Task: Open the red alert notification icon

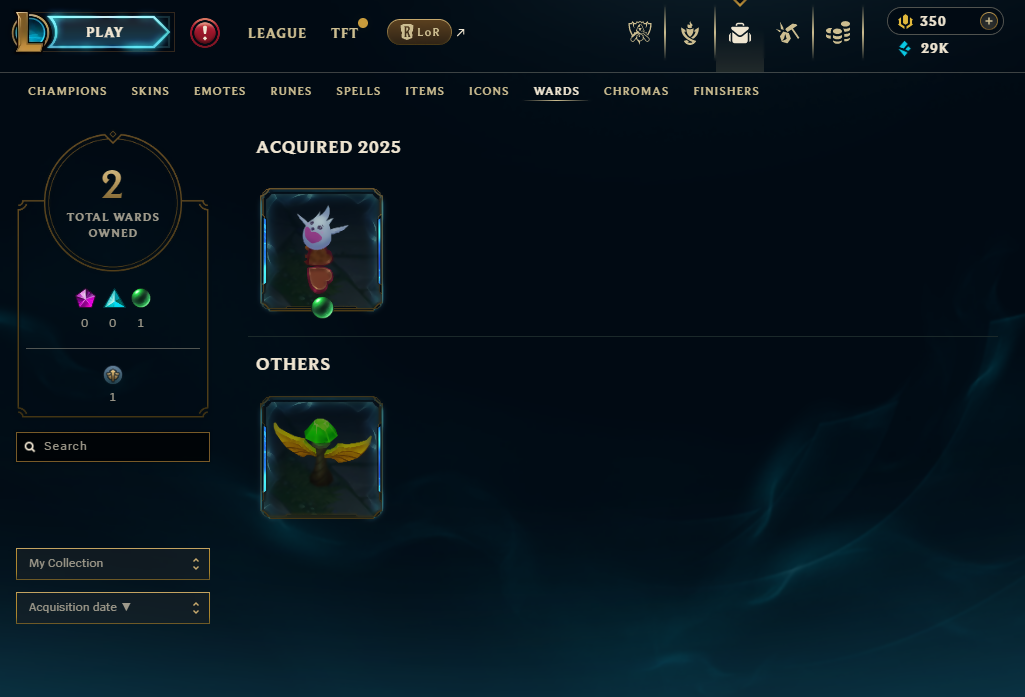Action: [205, 33]
